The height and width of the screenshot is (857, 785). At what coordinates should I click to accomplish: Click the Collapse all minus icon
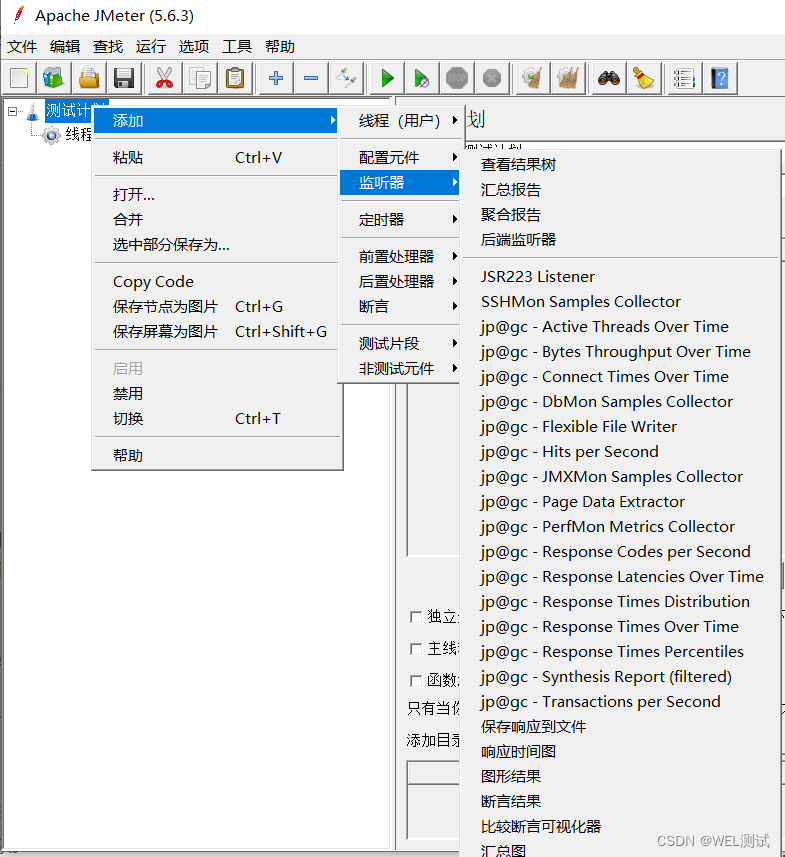[x=311, y=78]
